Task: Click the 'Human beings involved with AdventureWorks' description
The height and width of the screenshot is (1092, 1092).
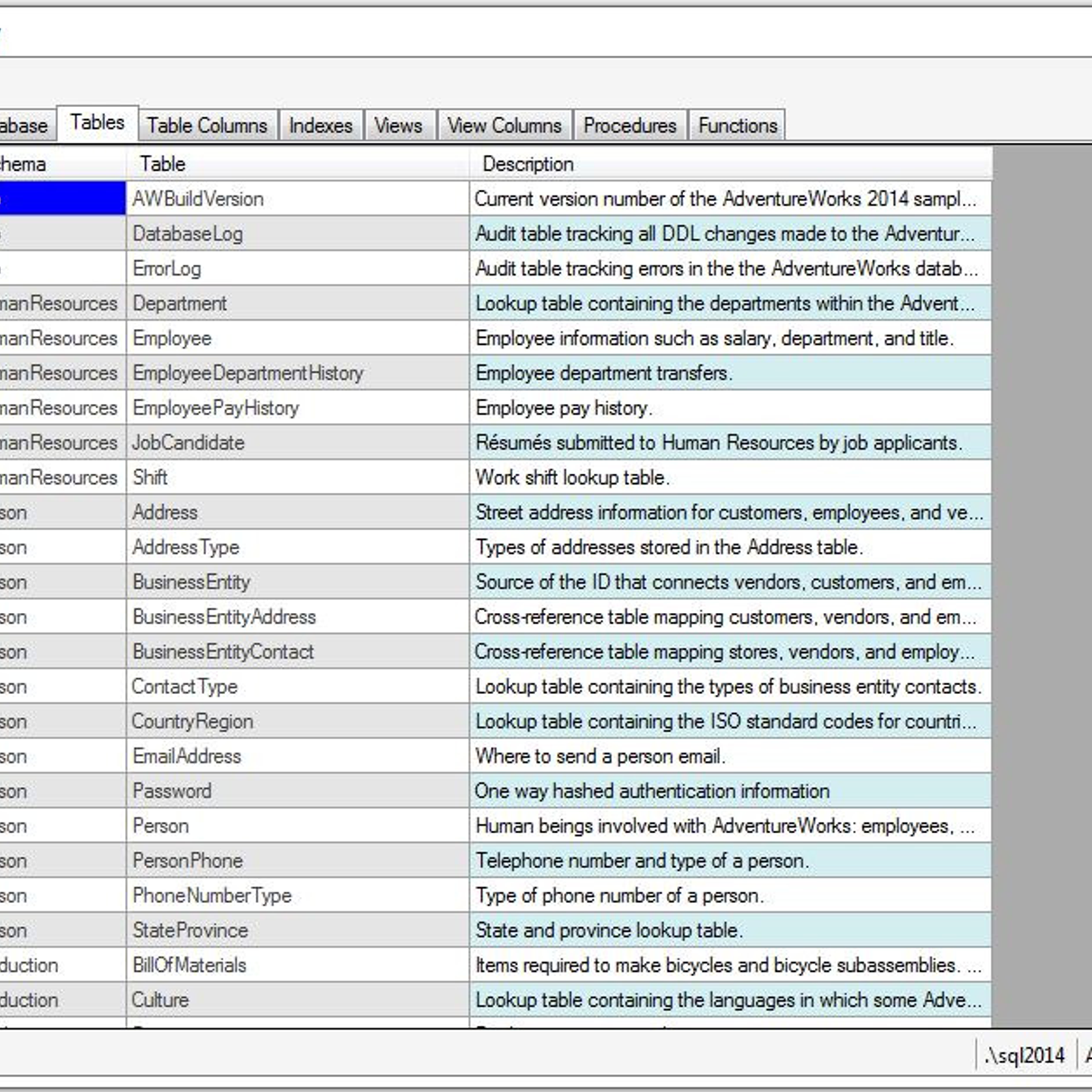Action: click(730, 825)
